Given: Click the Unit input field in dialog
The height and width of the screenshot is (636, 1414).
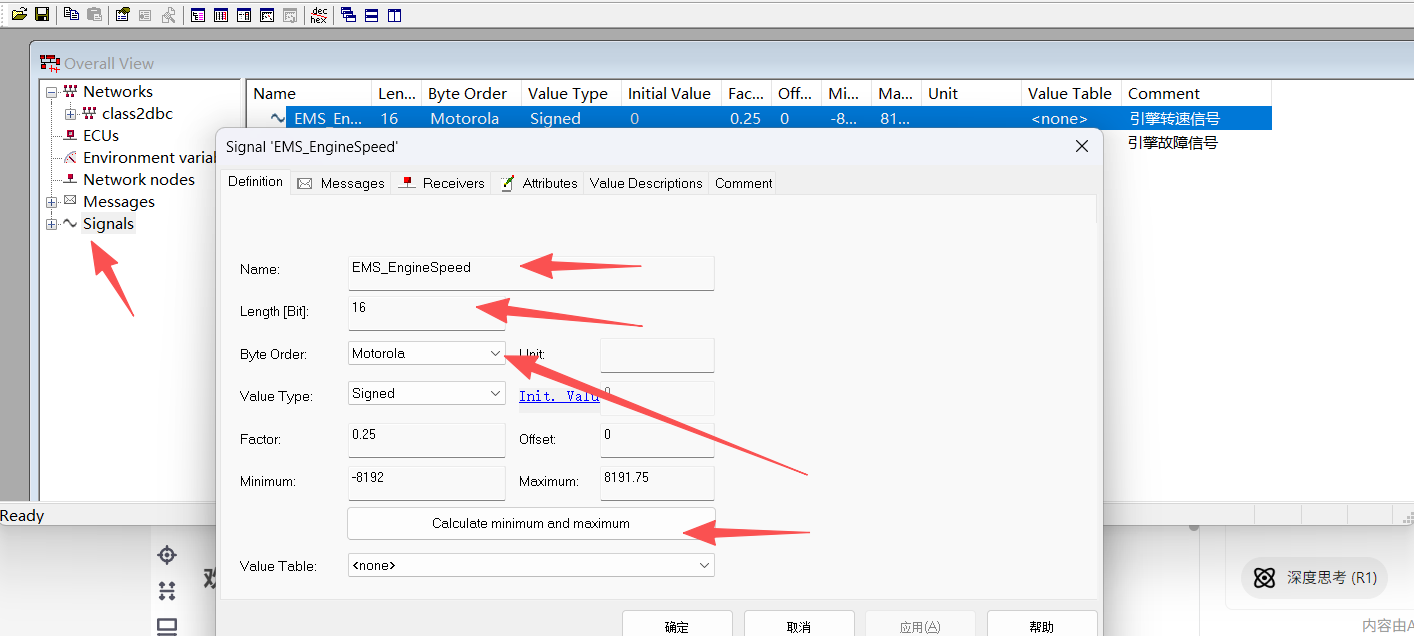Looking at the screenshot, I should tap(657, 355).
